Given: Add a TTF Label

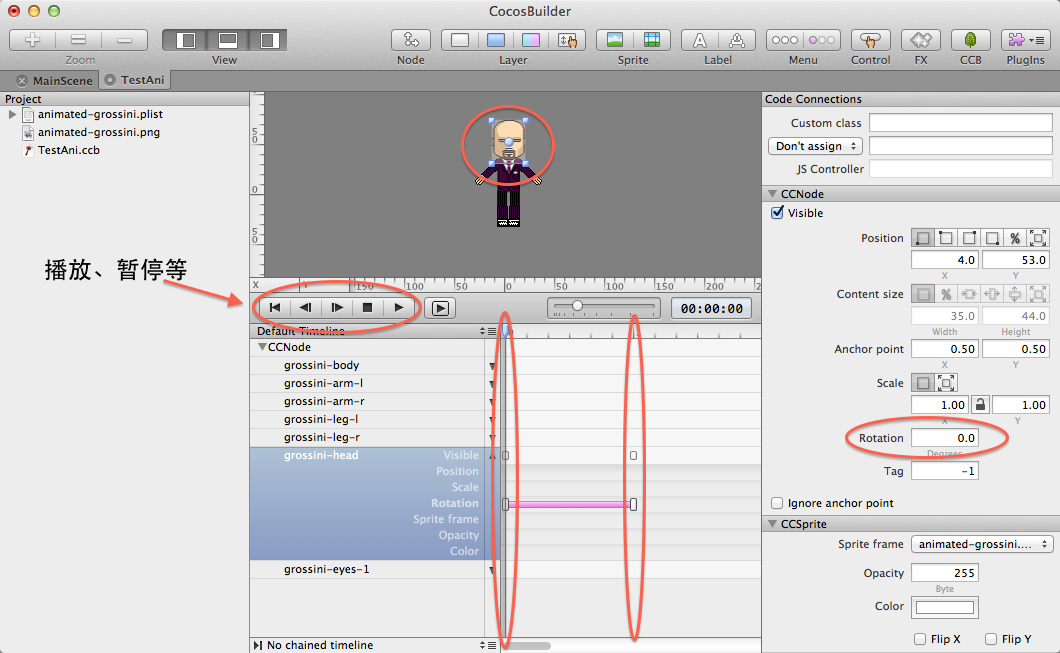Looking at the screenshot, I should [x=700, y=41].
